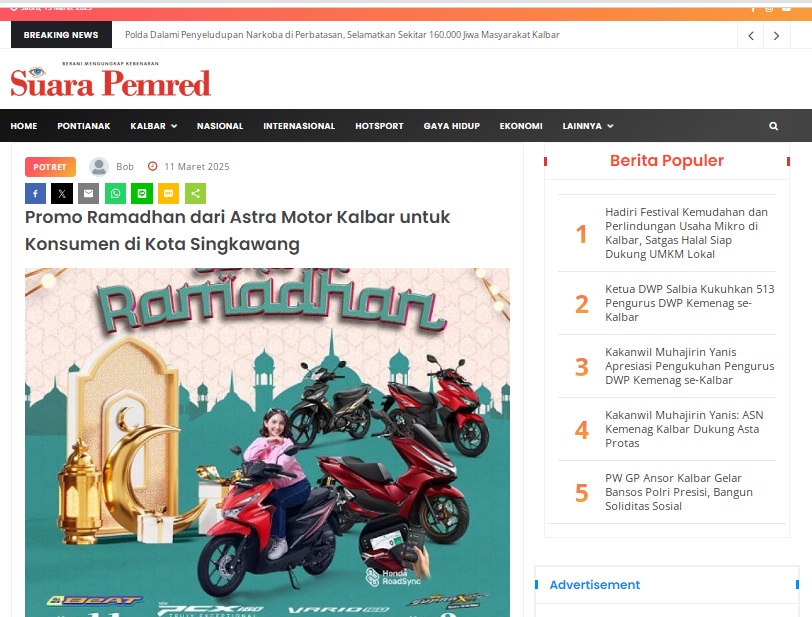
Task: Share article via Facebook icon
Action: (35, 193)
